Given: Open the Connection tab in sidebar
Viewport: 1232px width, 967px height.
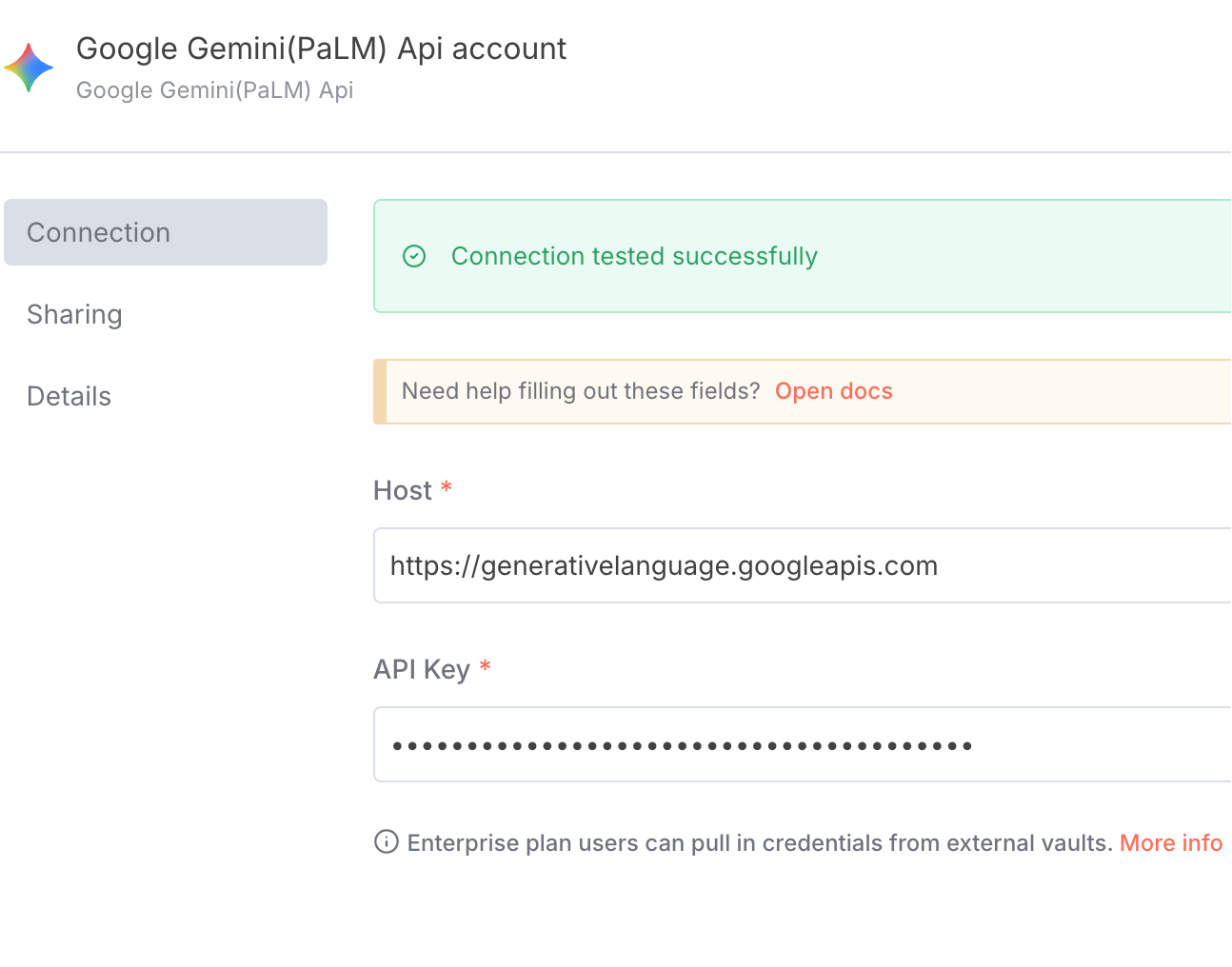Looking at the screenshot, I should click(166, 232).
